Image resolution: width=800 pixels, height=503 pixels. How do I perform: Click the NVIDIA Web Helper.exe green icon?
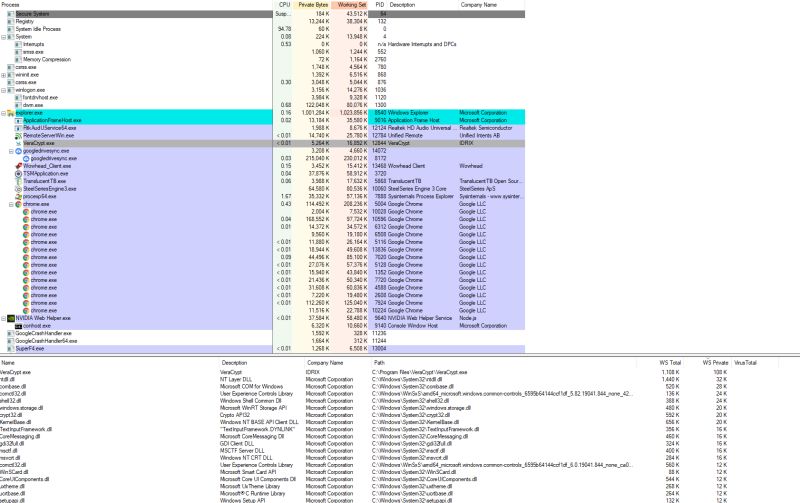(x=11, y=318)
